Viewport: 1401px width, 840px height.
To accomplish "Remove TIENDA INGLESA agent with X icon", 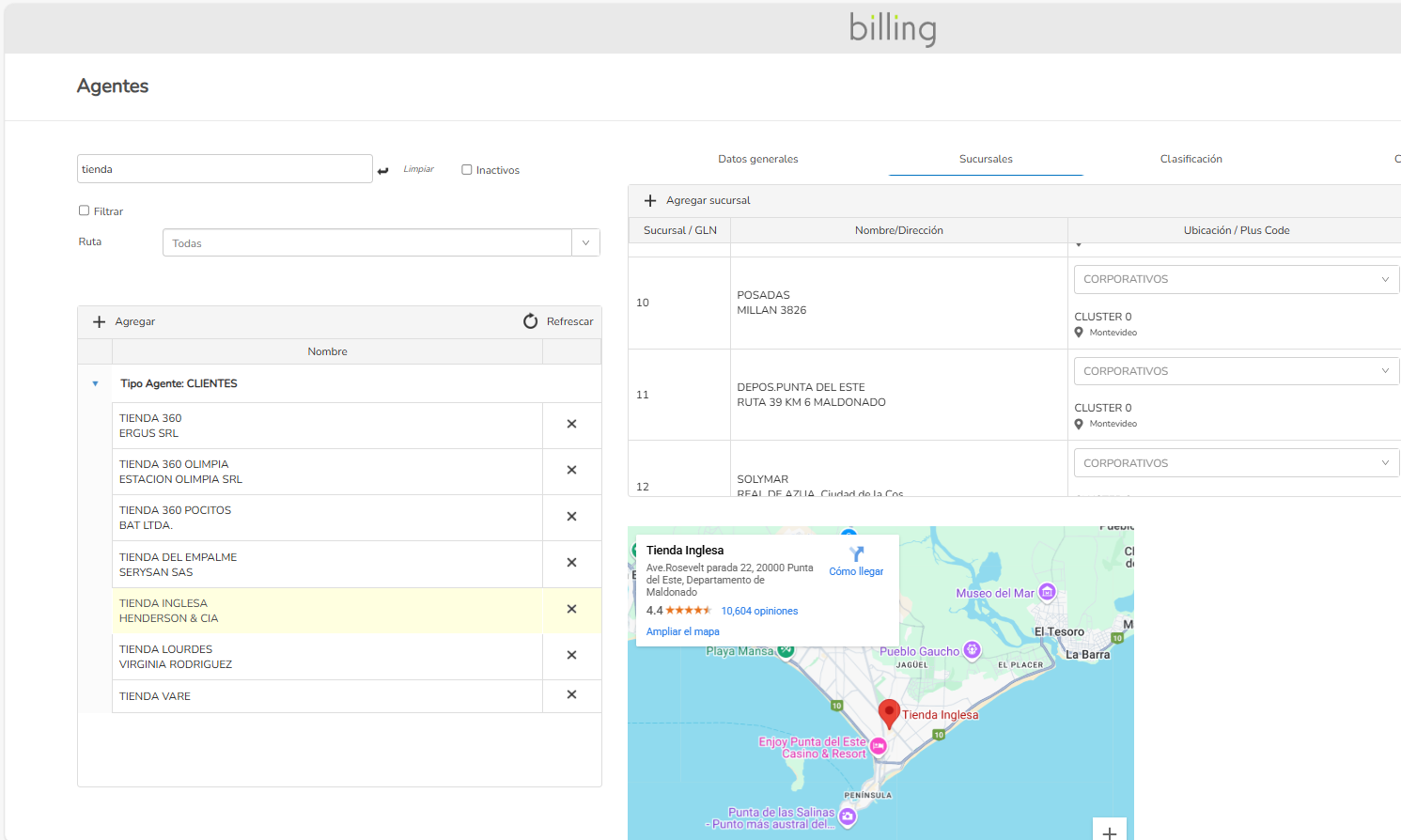I will [x=571, y=610].
